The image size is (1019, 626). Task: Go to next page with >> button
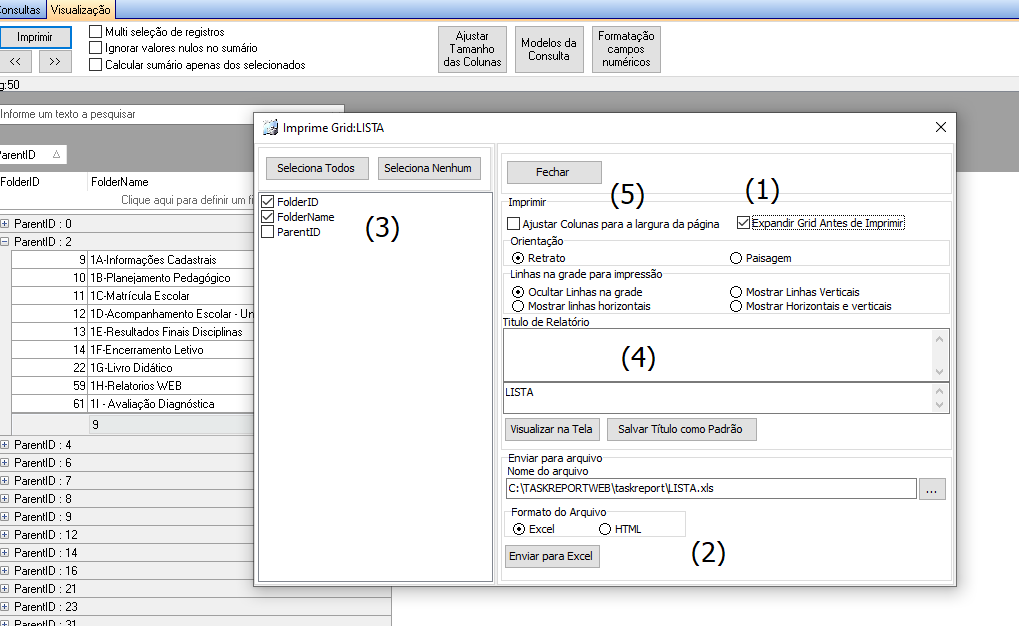[55, 61]
